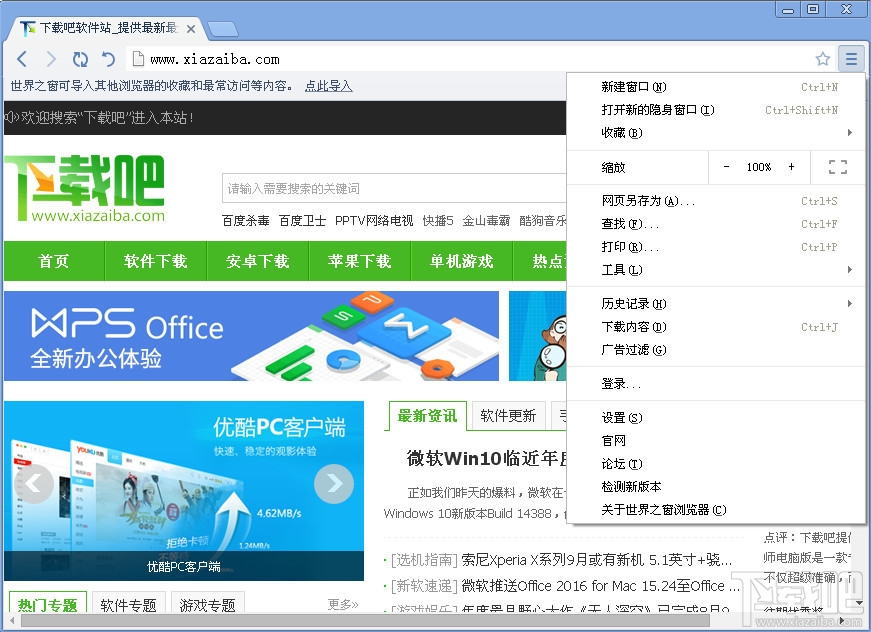Image resolution: width=871 pixels, height=632 pixels.
Task: Expand the 收藏(B) submenu
Action: (715, 133)
